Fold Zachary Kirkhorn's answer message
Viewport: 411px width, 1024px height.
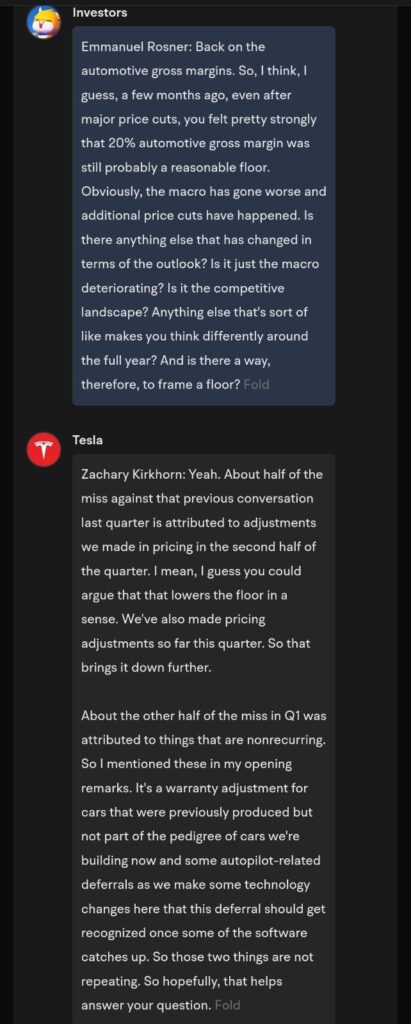tap(227, 1004)
